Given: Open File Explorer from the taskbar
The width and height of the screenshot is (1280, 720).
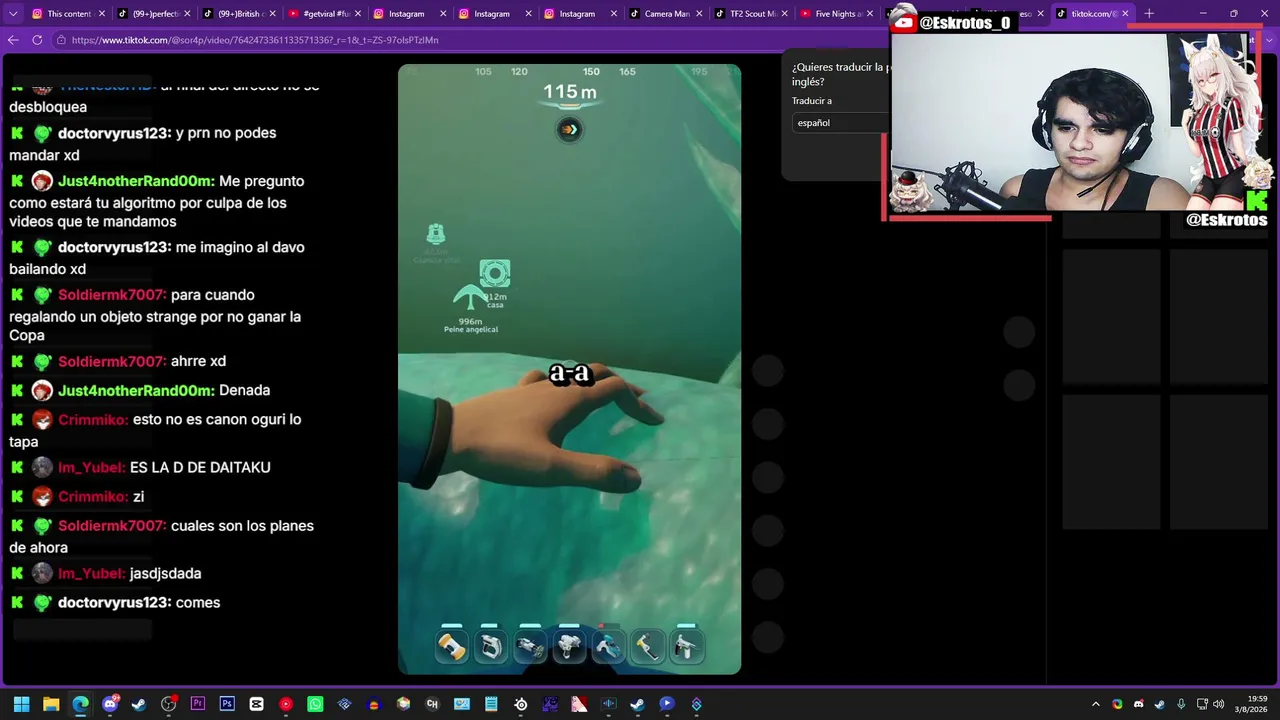Looking at the screenshot, I should point(51,704).
